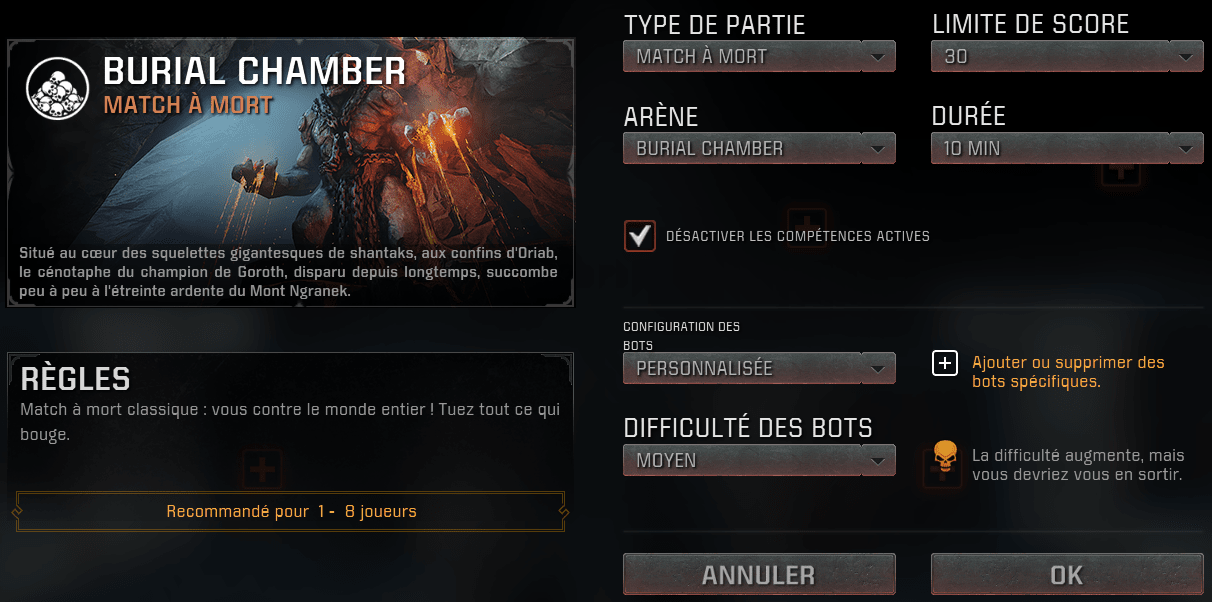Click the Annuler button
This screenshot has height=602, width=1212.
759,575
